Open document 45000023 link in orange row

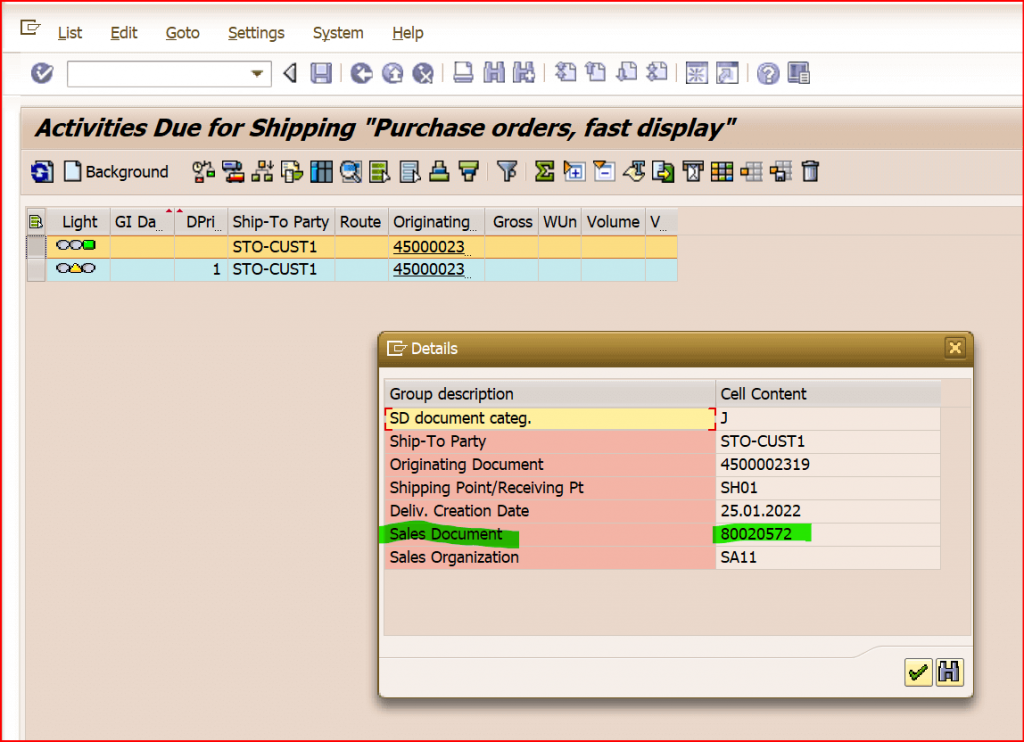point(429,247)
